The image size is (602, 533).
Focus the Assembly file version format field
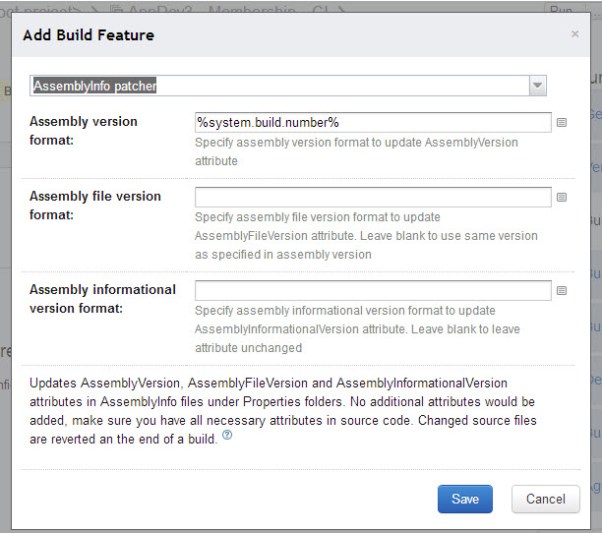tap(373, 197)
